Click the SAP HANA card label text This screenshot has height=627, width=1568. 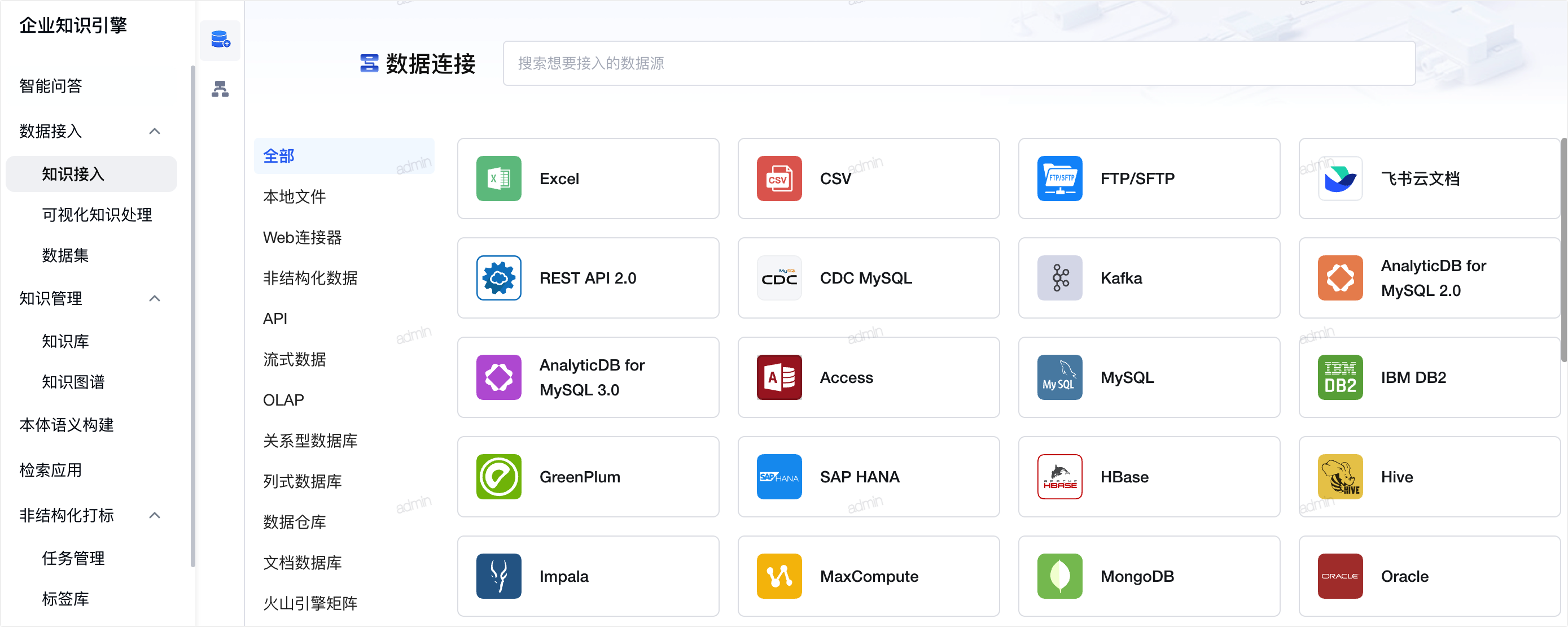860,477
